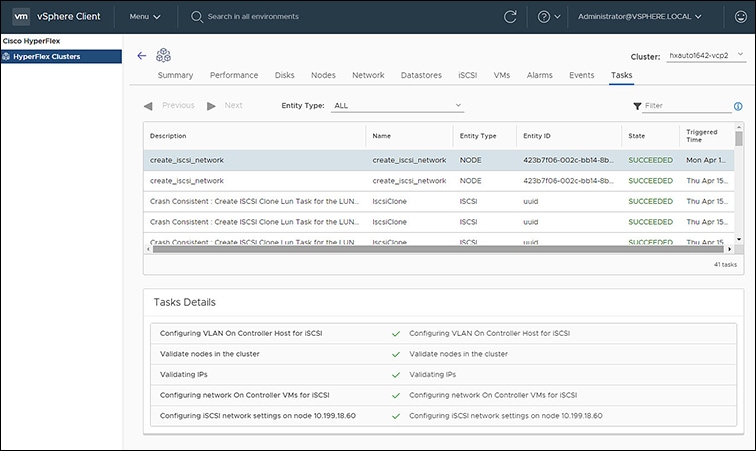Click the refresh icon in header
This screenshot has height=451, width=756.
point(510,17)
